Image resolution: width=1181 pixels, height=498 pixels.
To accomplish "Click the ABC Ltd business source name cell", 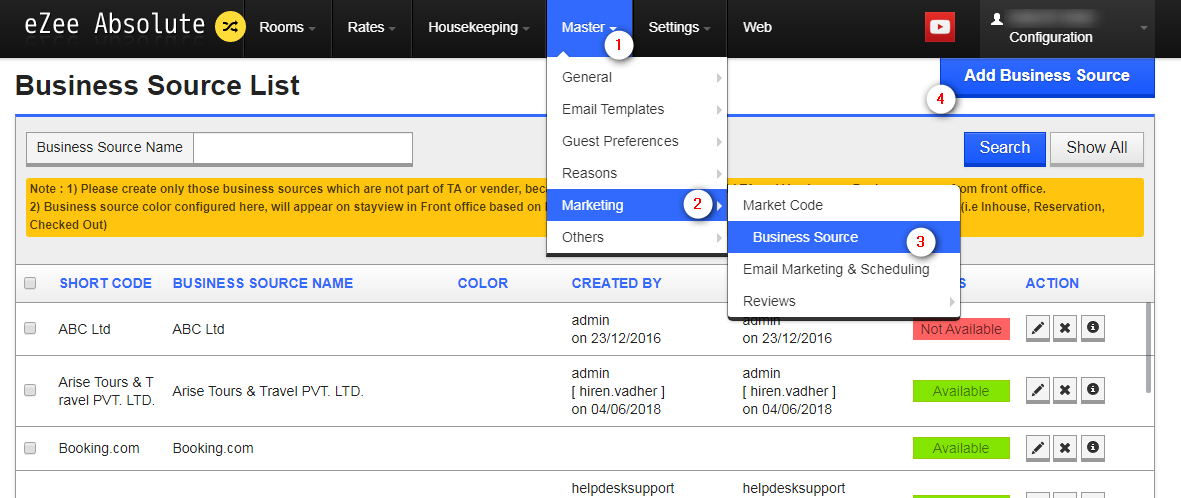I will 199,329.
